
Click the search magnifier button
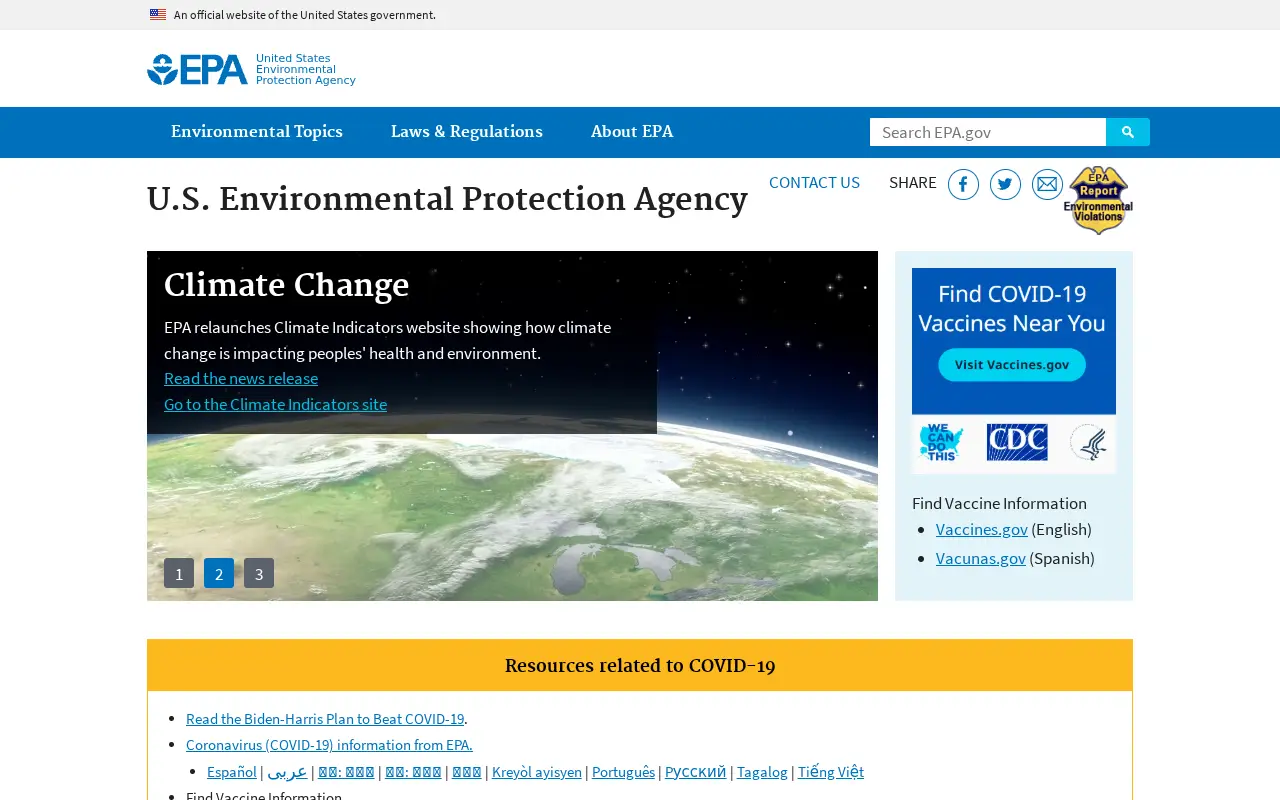tap(1128, 132)
